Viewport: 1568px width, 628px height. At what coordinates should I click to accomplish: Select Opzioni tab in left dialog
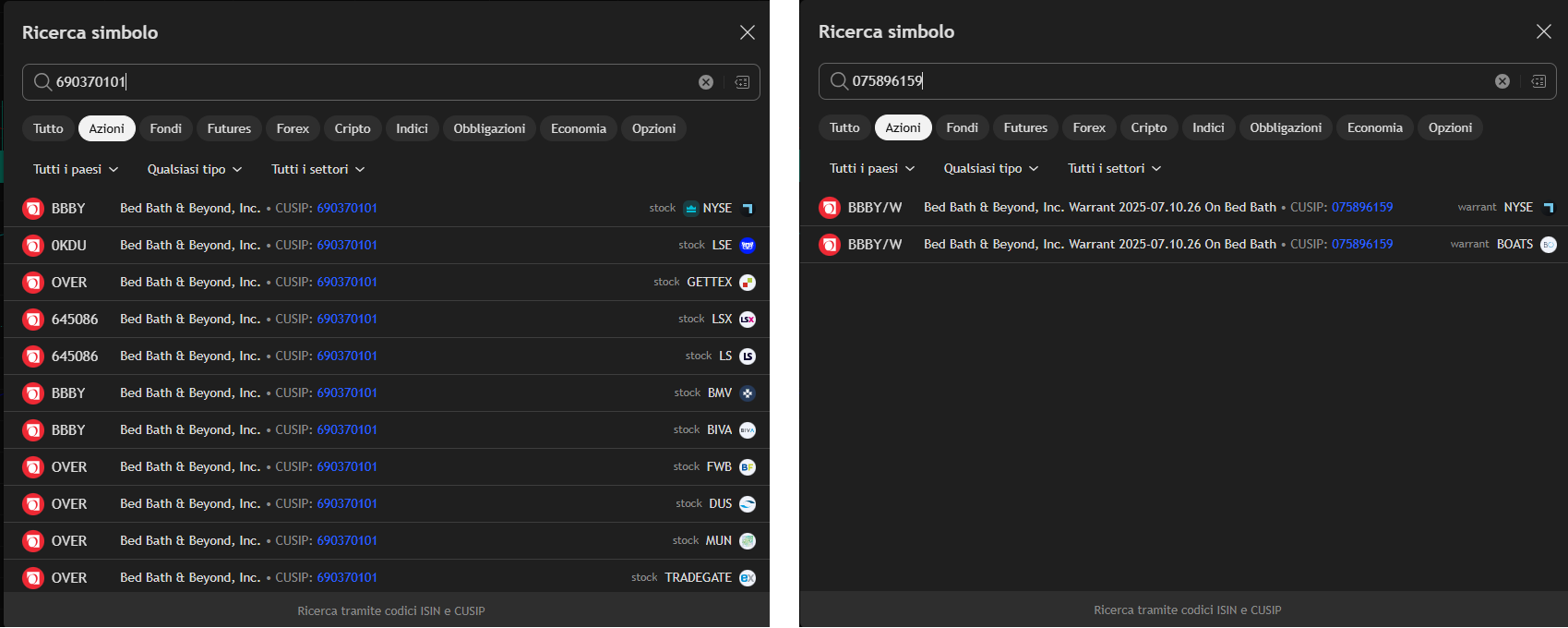(x=653, y=128)
